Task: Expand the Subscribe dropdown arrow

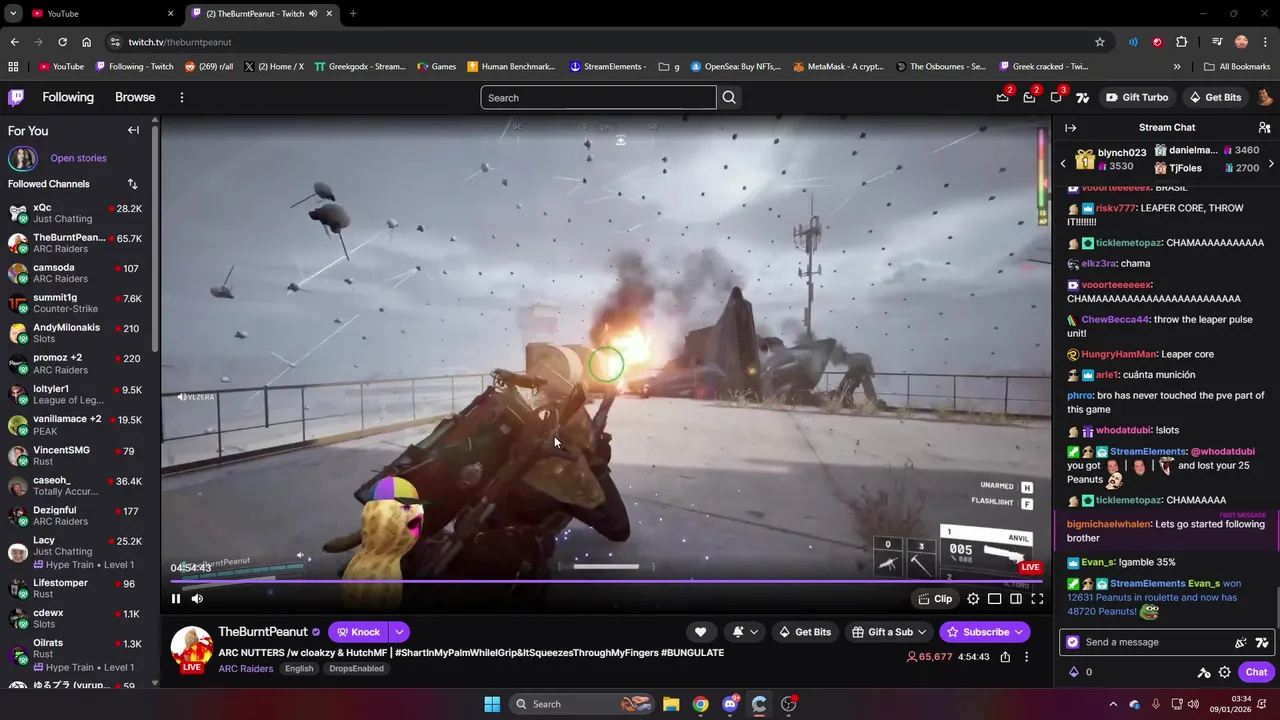Action: click(1018, 632)
